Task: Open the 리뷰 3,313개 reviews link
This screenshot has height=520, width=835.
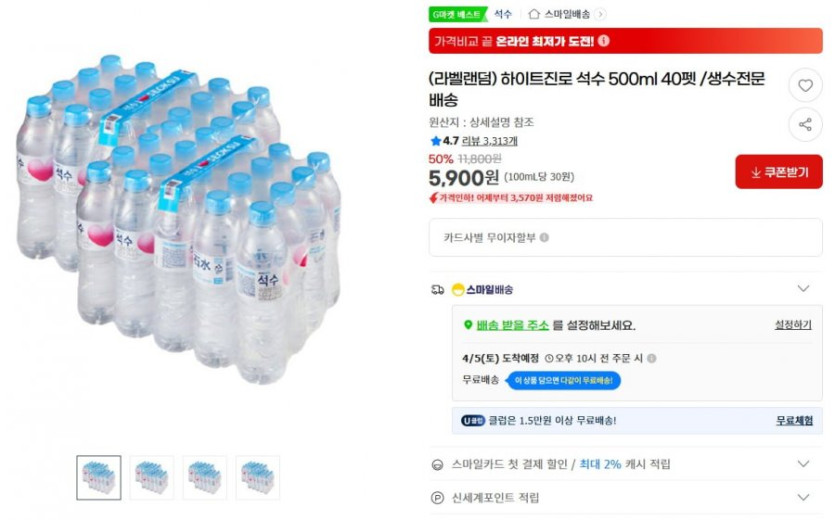Action: tap(488, 141)
